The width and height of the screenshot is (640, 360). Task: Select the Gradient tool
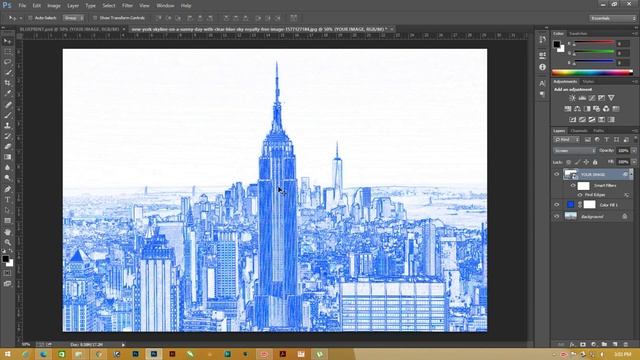pyautogui.click(x=7, y=157)
